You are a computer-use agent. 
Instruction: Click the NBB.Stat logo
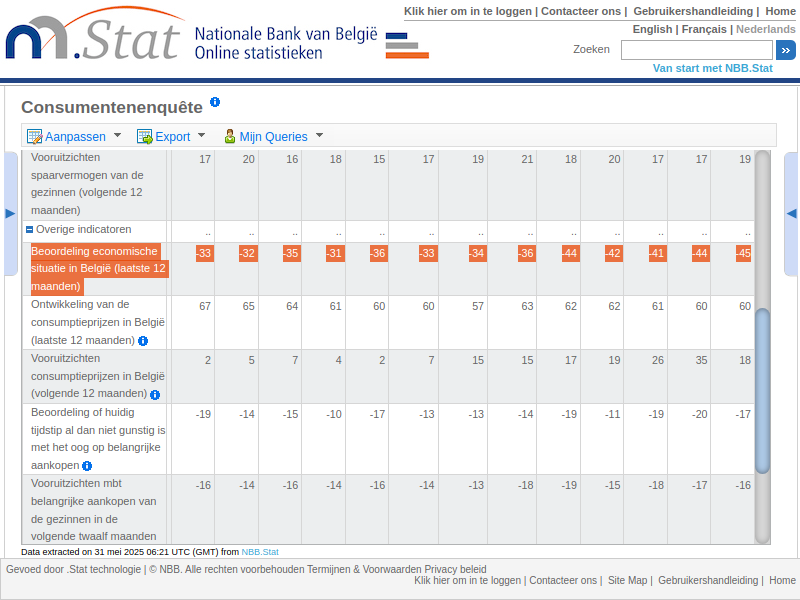pyautogui.click(x=95, y=40)
